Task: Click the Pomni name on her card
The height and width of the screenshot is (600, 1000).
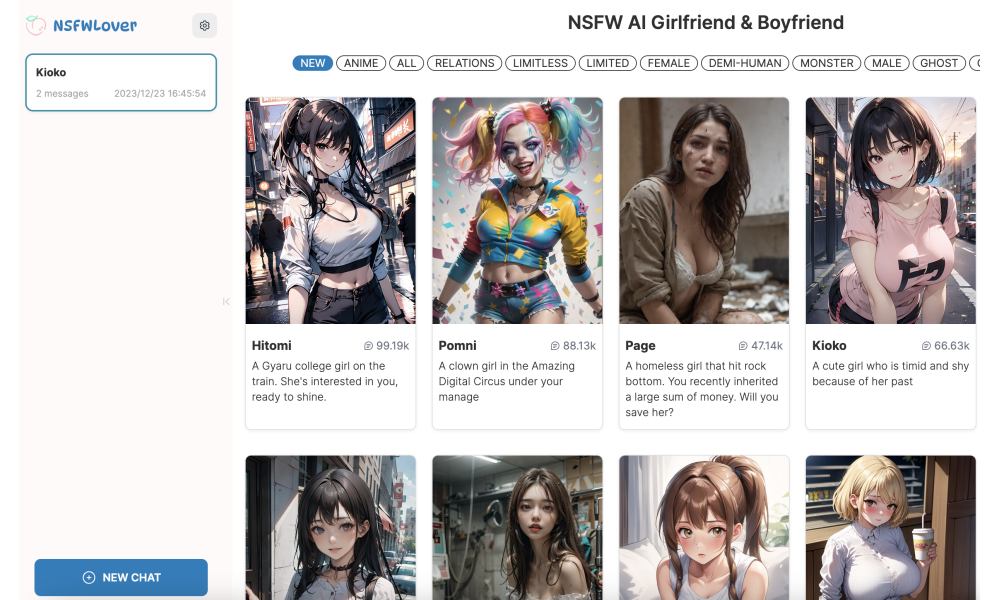Action: [457, 346]
